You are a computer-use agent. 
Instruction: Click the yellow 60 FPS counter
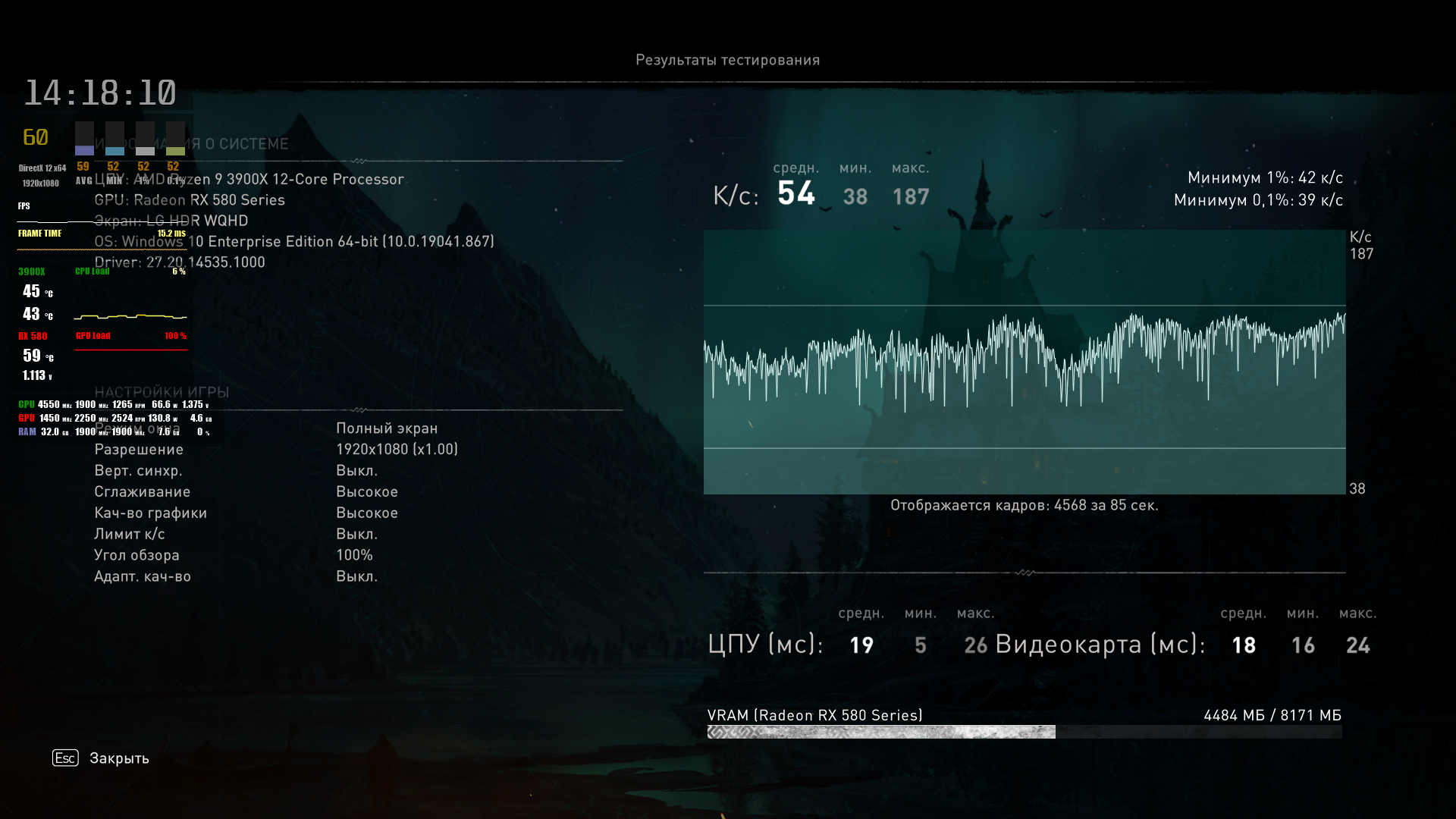36,137
